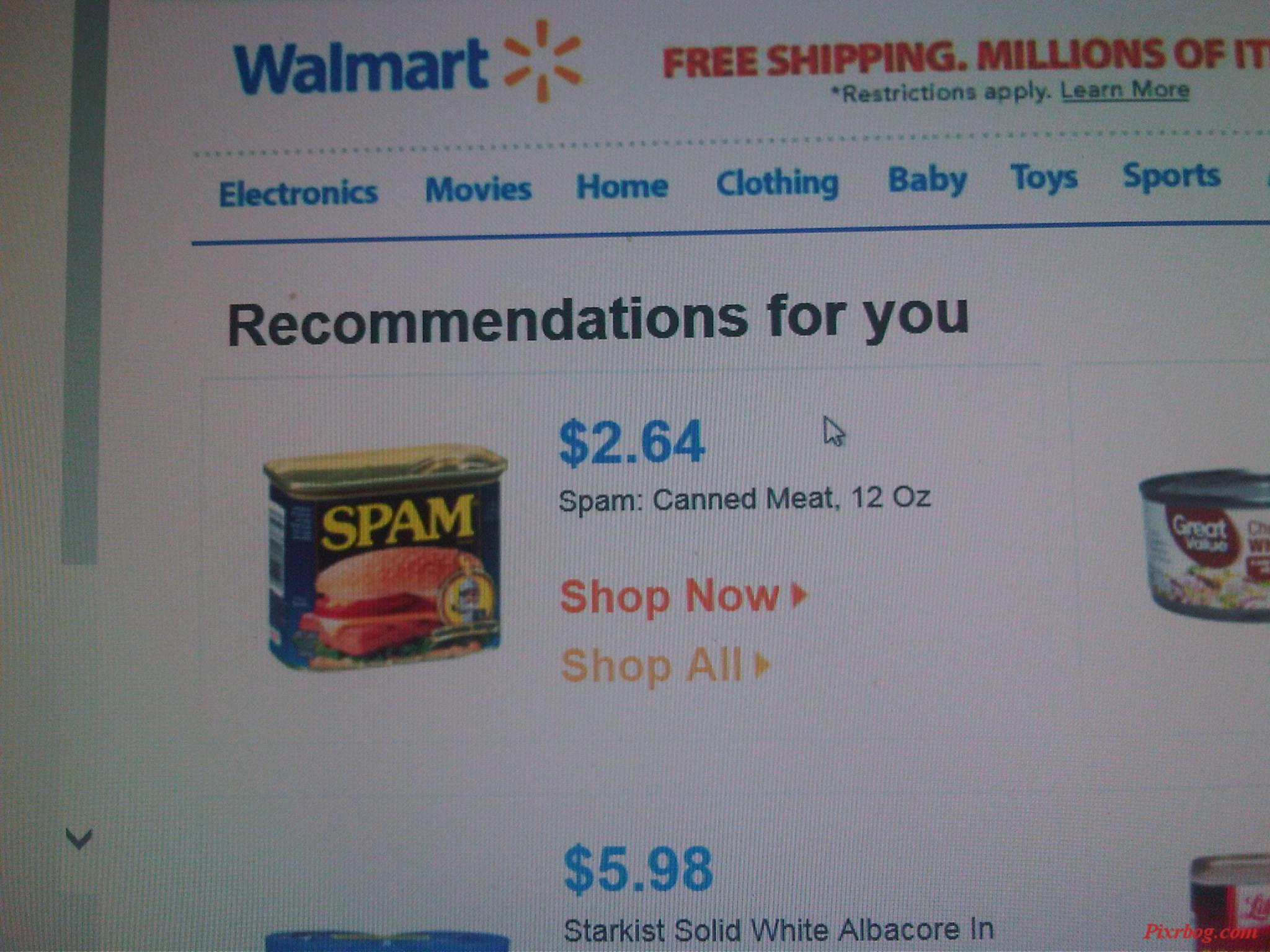Open Starkist Solid White Albacore listing
The image size is (1270, 952).
[778, 930]
